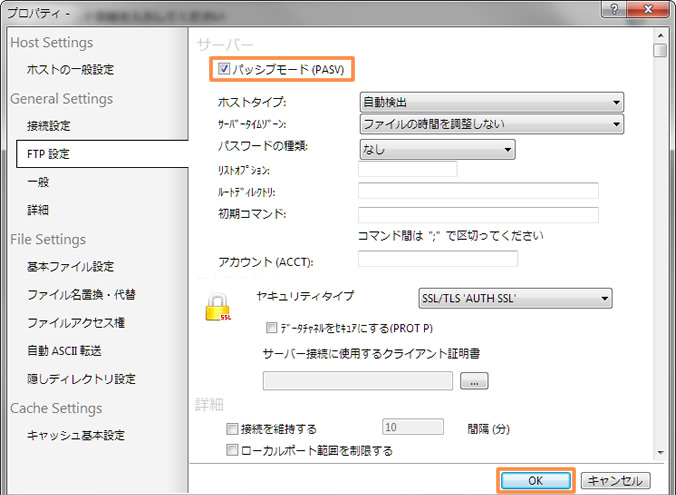Click the File Settings heading
The width and height of the screenshot is (676, 495).
pyautogui.click(x=48, y=239)
